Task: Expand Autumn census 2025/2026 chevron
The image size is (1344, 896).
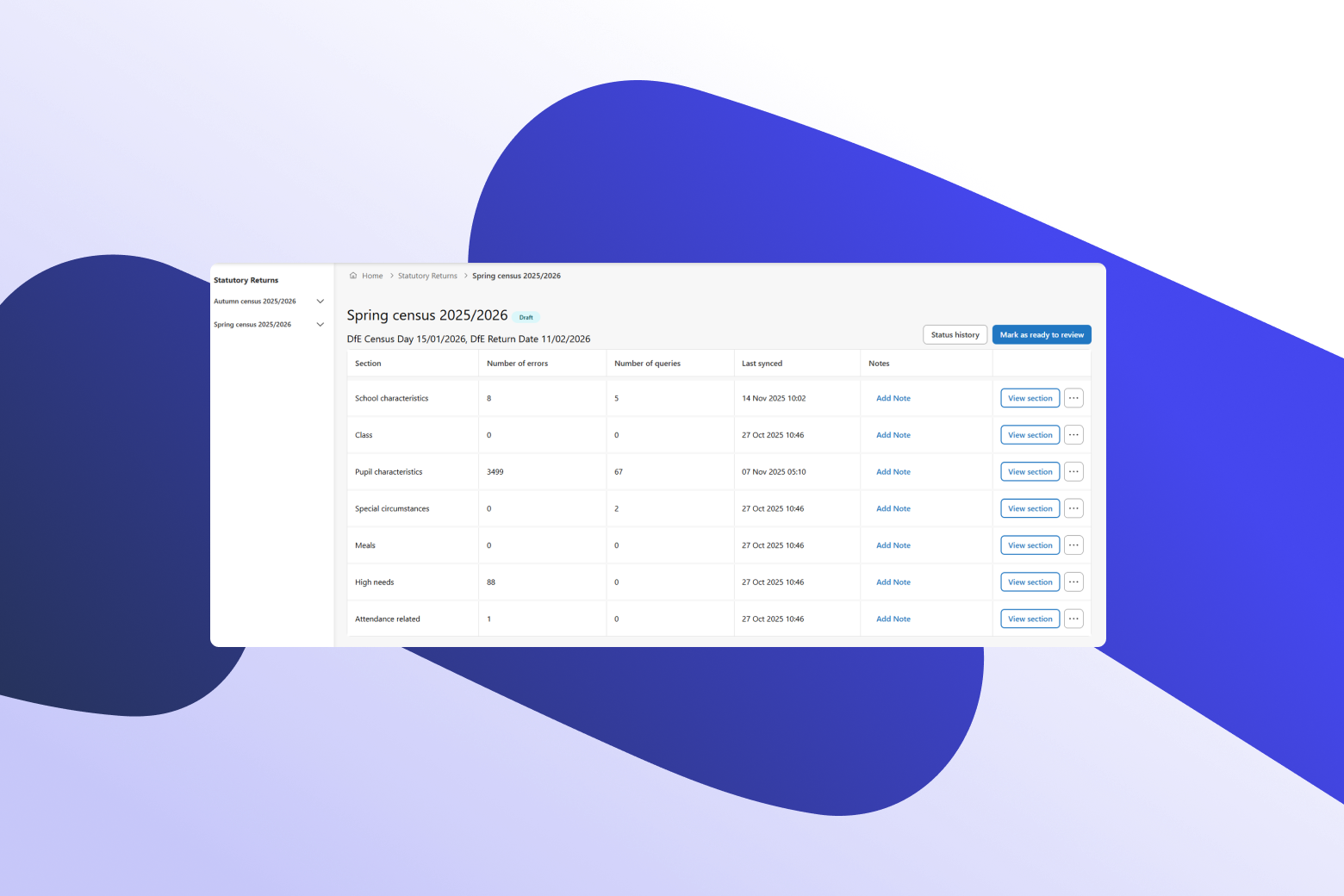Action: pyautogui.click(x=320, y=302)
